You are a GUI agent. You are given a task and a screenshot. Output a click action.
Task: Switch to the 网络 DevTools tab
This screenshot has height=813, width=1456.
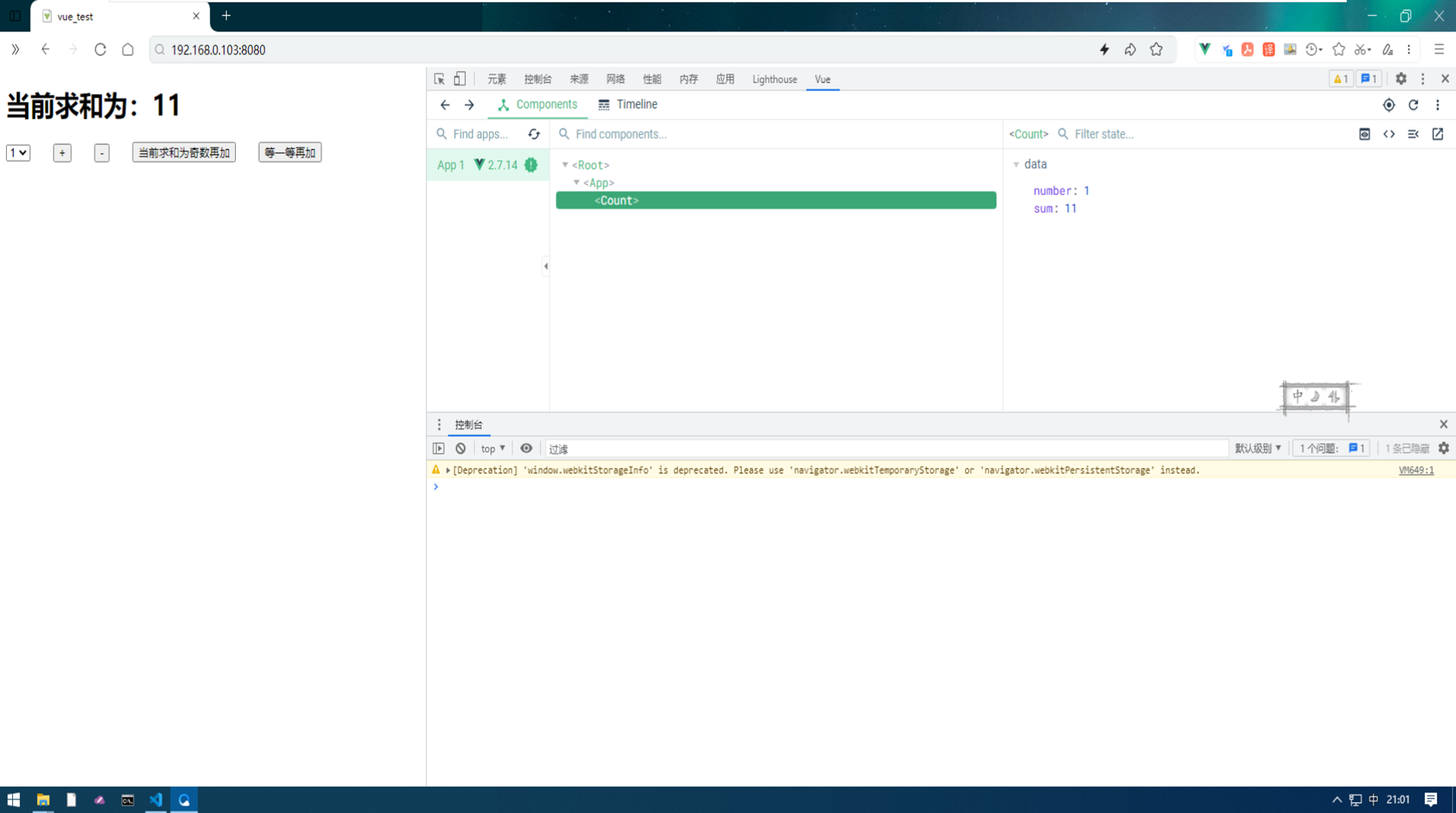point(615,79)
